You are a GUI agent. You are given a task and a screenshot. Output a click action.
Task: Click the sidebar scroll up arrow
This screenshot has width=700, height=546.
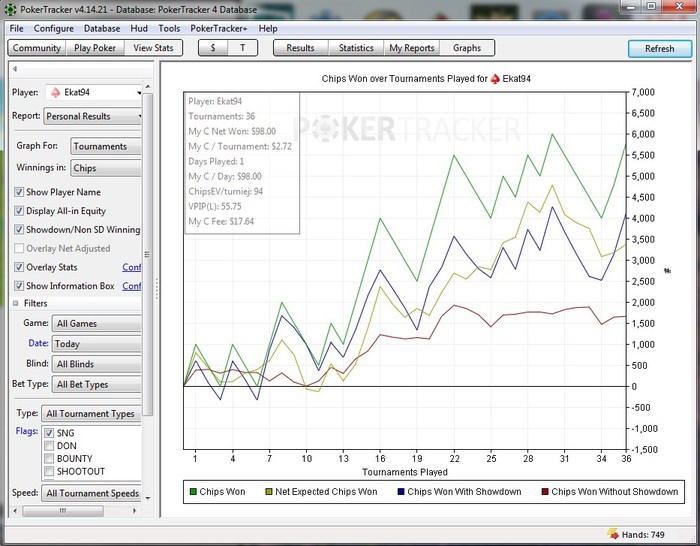(x=148, y=87)
